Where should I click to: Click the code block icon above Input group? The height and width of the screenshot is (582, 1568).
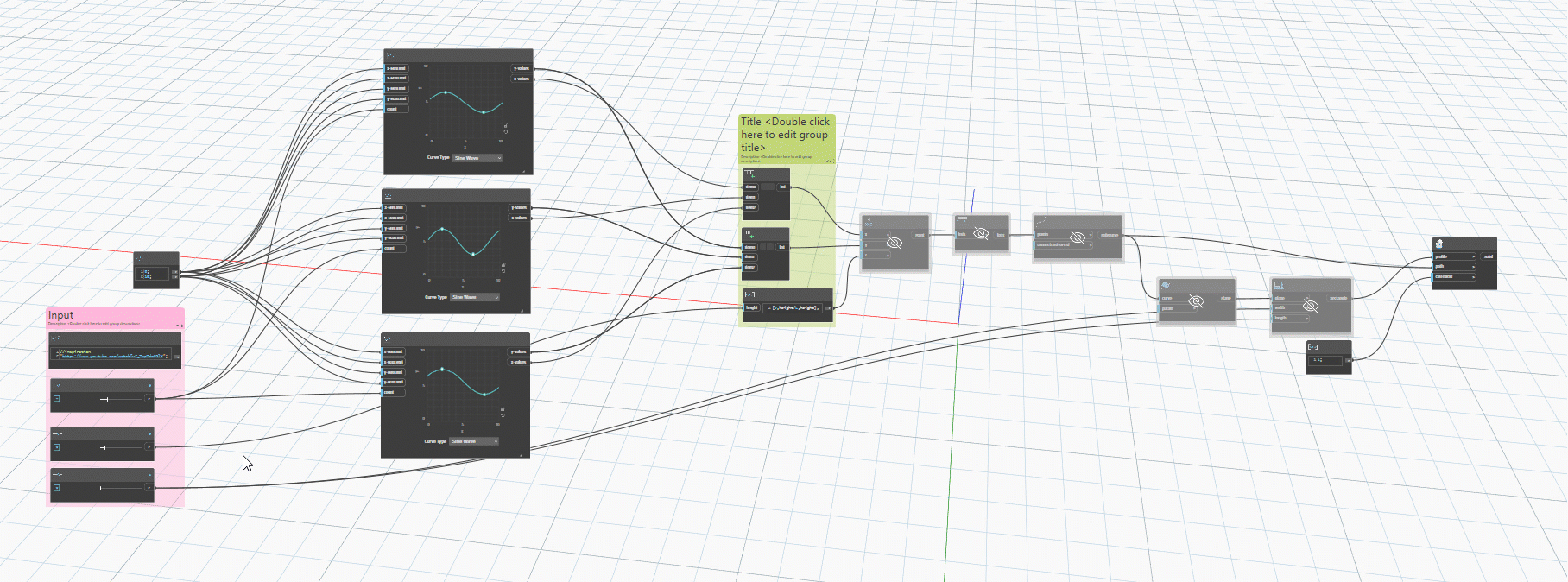(x=140, y=258)
